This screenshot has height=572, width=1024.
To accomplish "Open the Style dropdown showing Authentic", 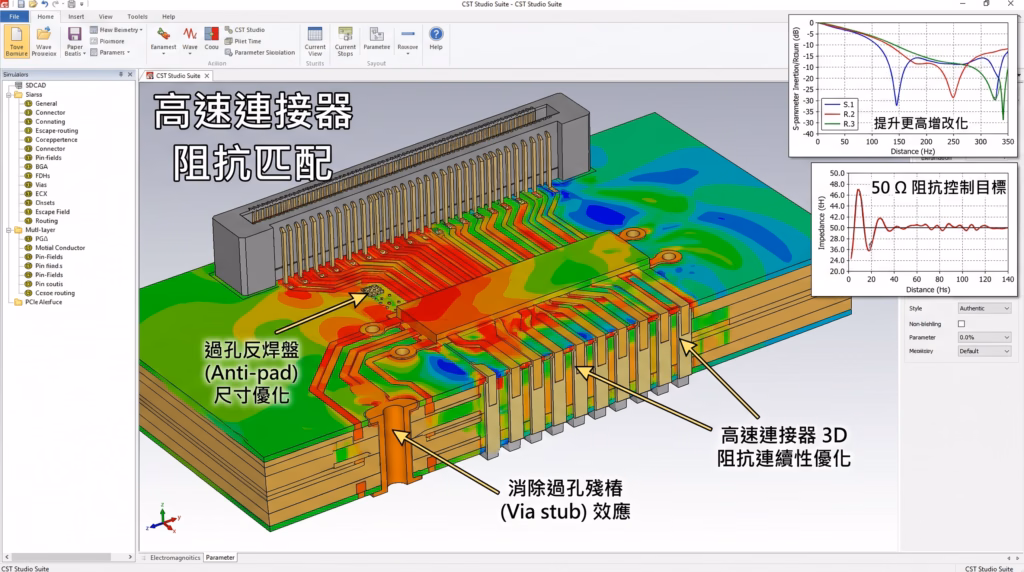I will (x=984, y=308).
